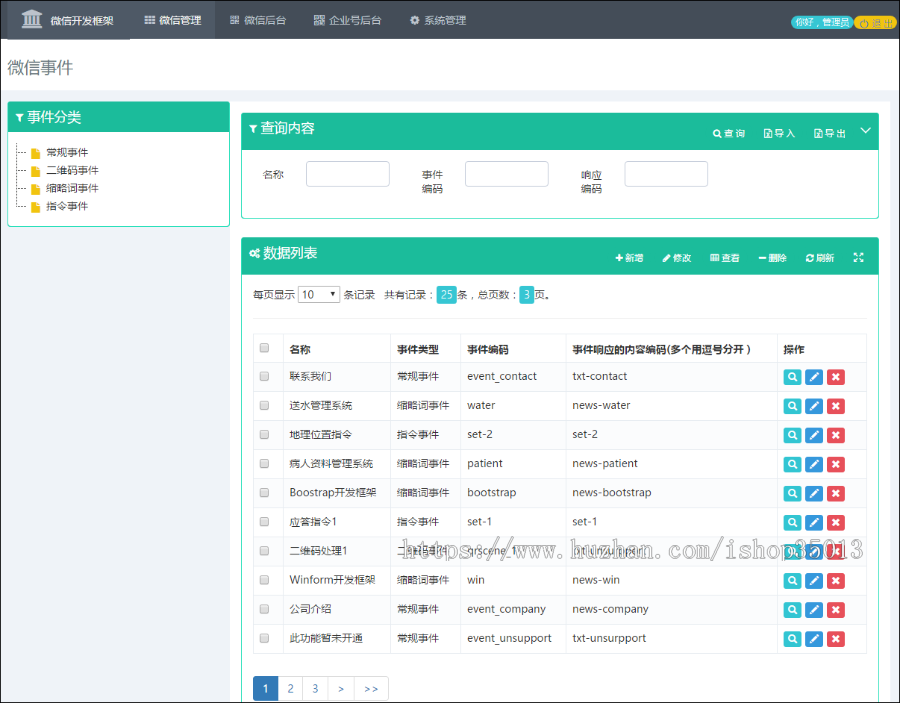Expand table to fullscreen with the expand icon

click(x=858, y=258)
